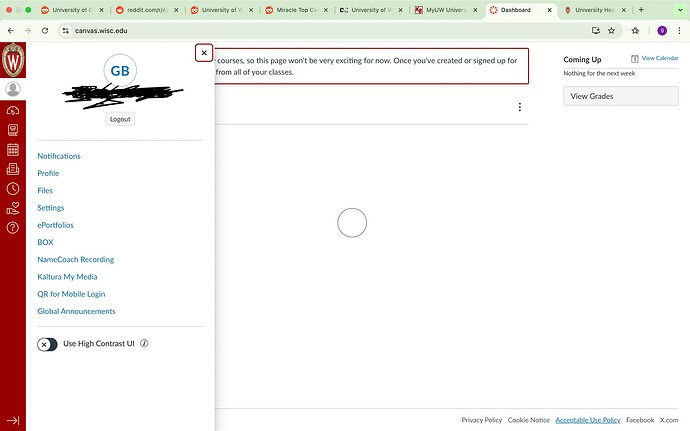This screenshot has height=431, width=690.
Task: Close the reddit.com tab
Action: coord(176,10)
